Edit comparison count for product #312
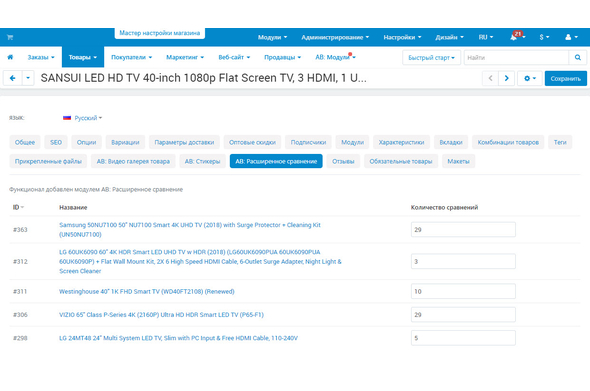The height and width of the screenshot is (391, 590). pyautogui.click(x=463, y=262)
